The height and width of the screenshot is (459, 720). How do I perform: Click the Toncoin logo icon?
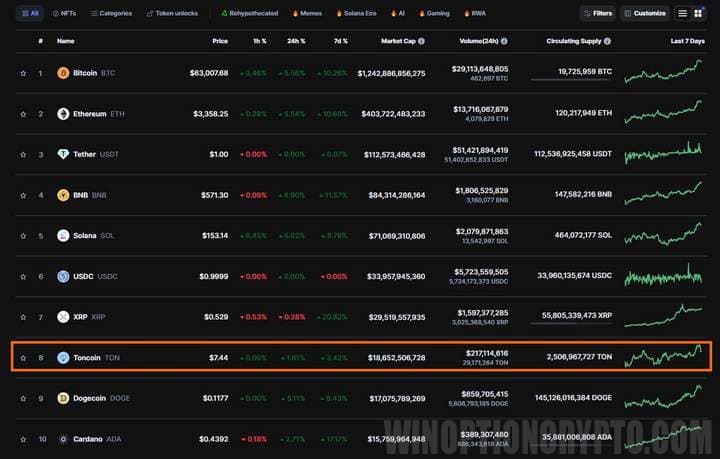63,357
